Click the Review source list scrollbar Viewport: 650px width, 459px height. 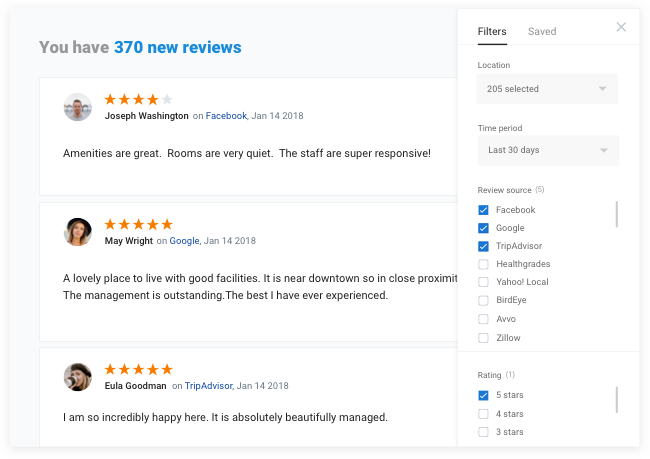pos(617,214)
